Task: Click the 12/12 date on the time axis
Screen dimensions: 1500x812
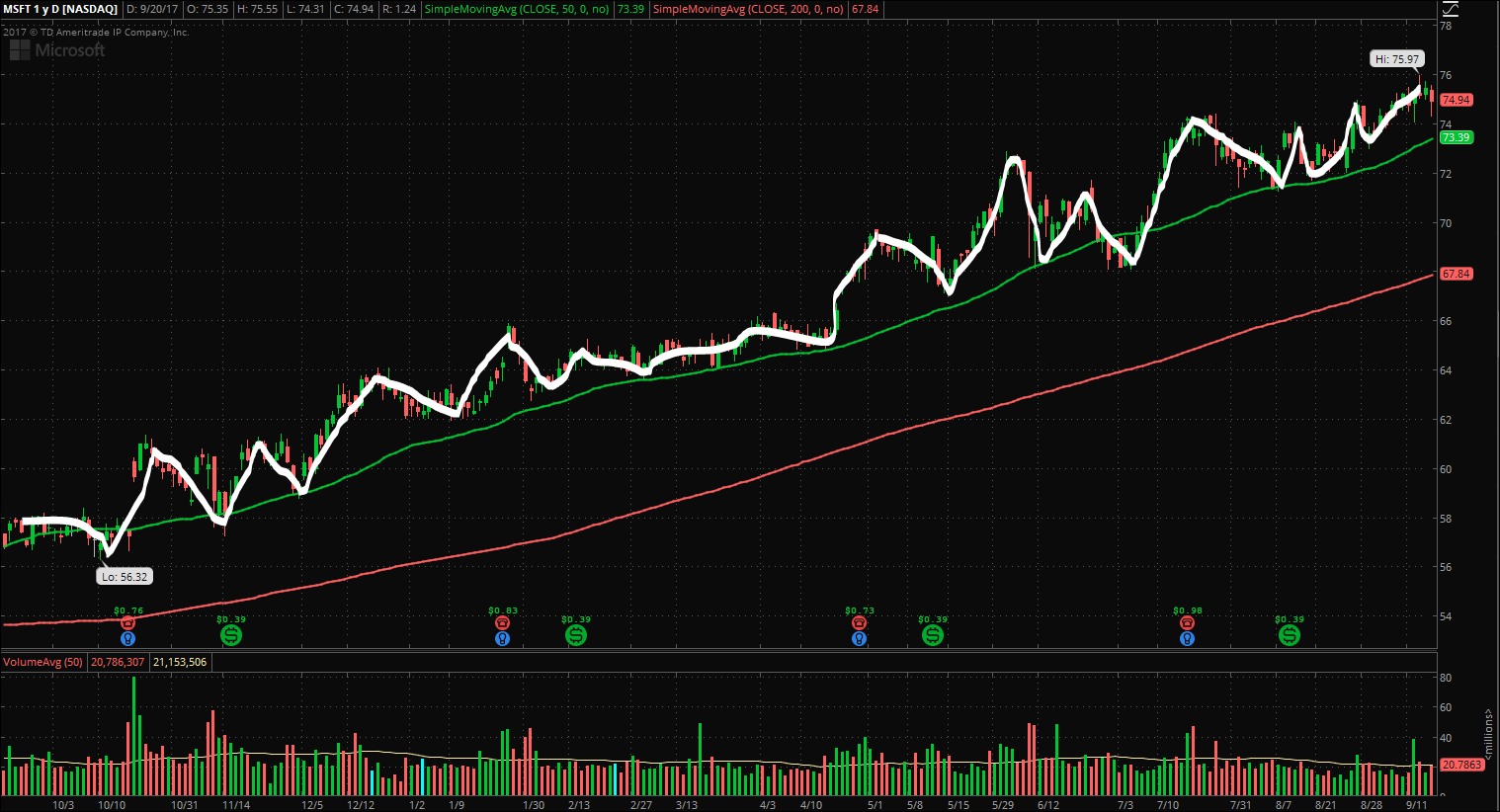Action: tap(361, 805)
